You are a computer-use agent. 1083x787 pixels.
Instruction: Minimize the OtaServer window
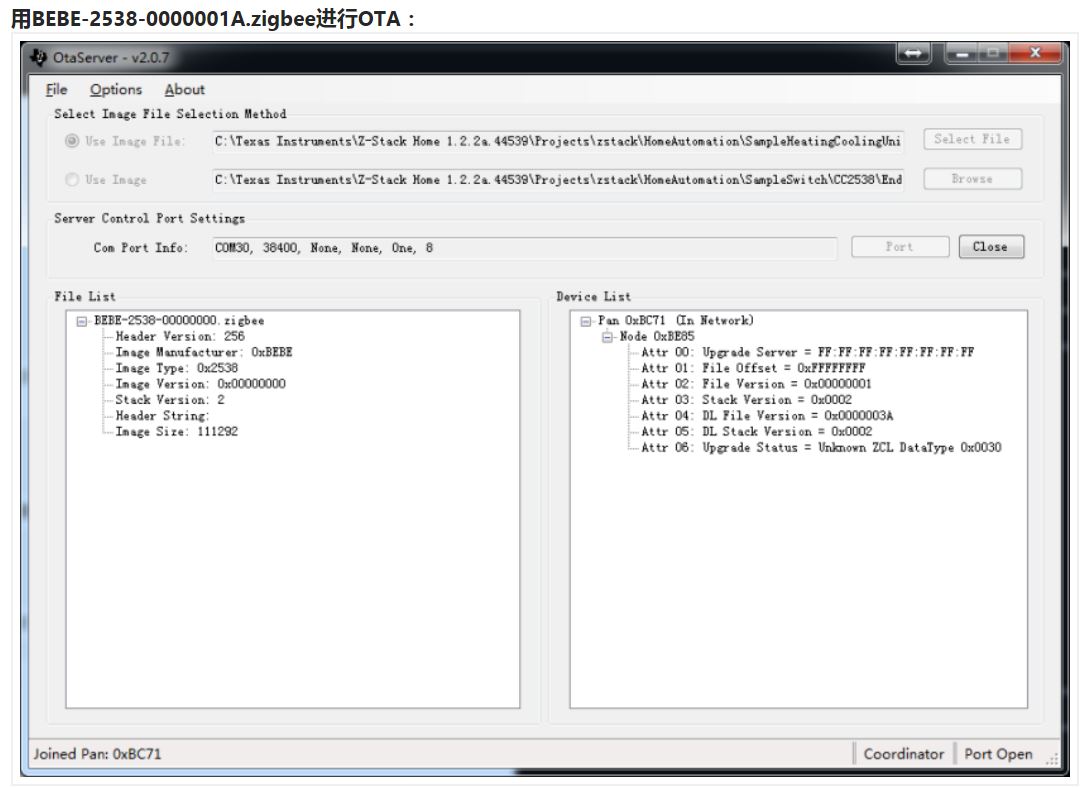click(961, 53)
